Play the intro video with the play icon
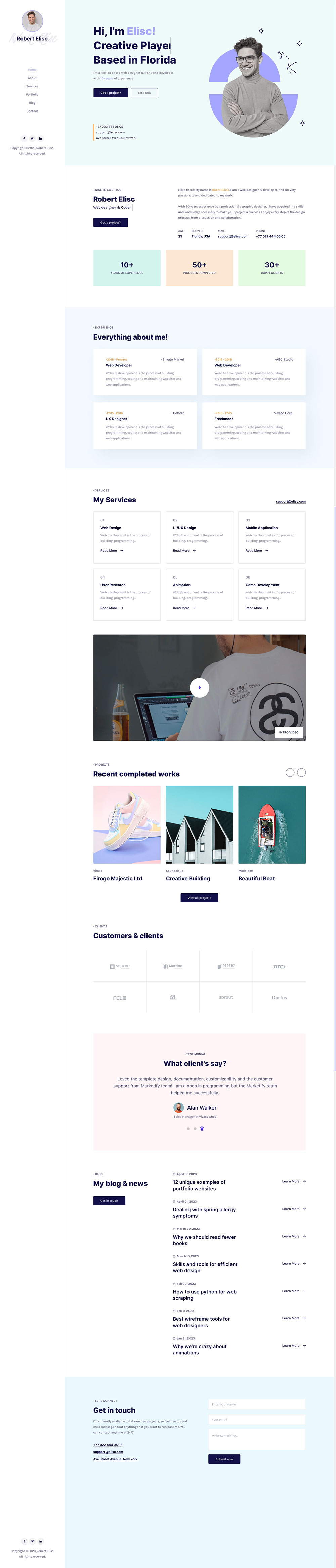This screenshot has height=1568, width=336. tap(200, 688)
